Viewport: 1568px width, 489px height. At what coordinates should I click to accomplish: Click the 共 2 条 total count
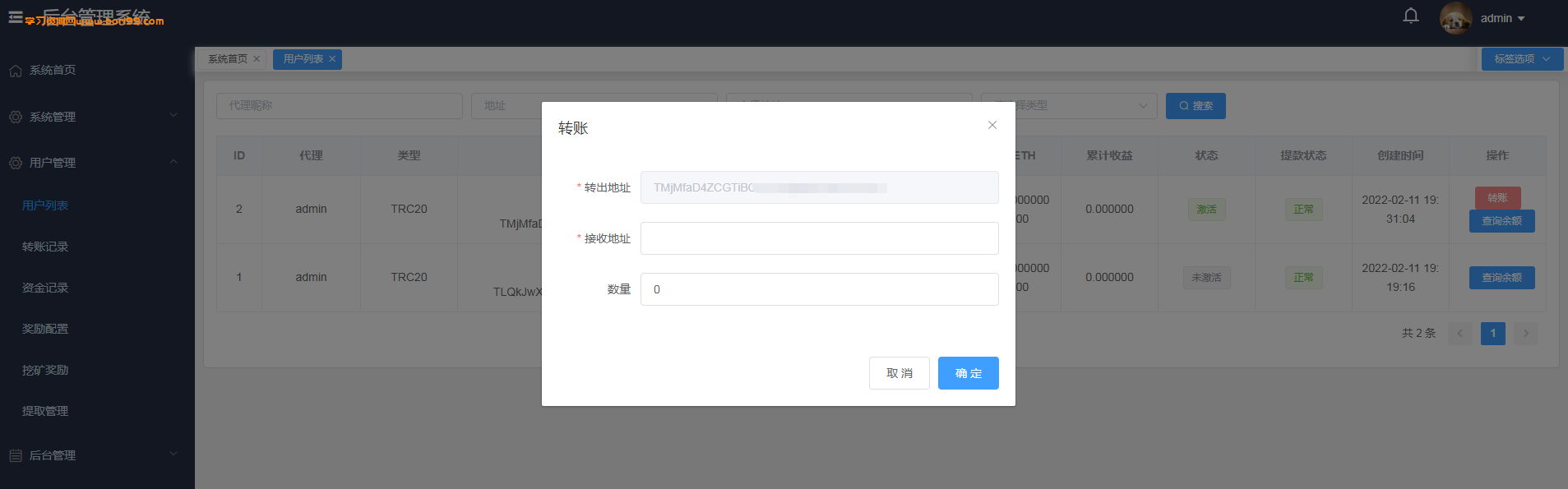(x=1418, y=333)
